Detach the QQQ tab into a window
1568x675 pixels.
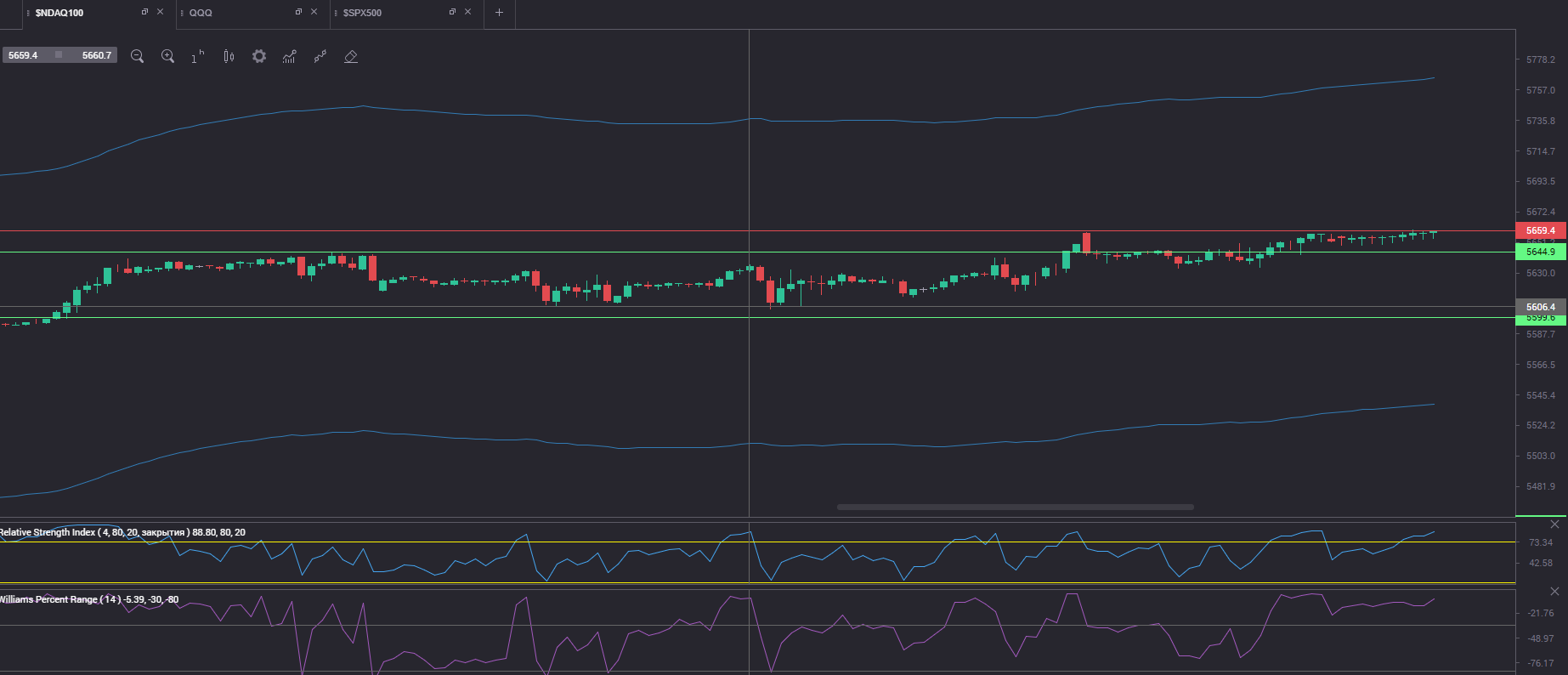[x=298, y=12]
